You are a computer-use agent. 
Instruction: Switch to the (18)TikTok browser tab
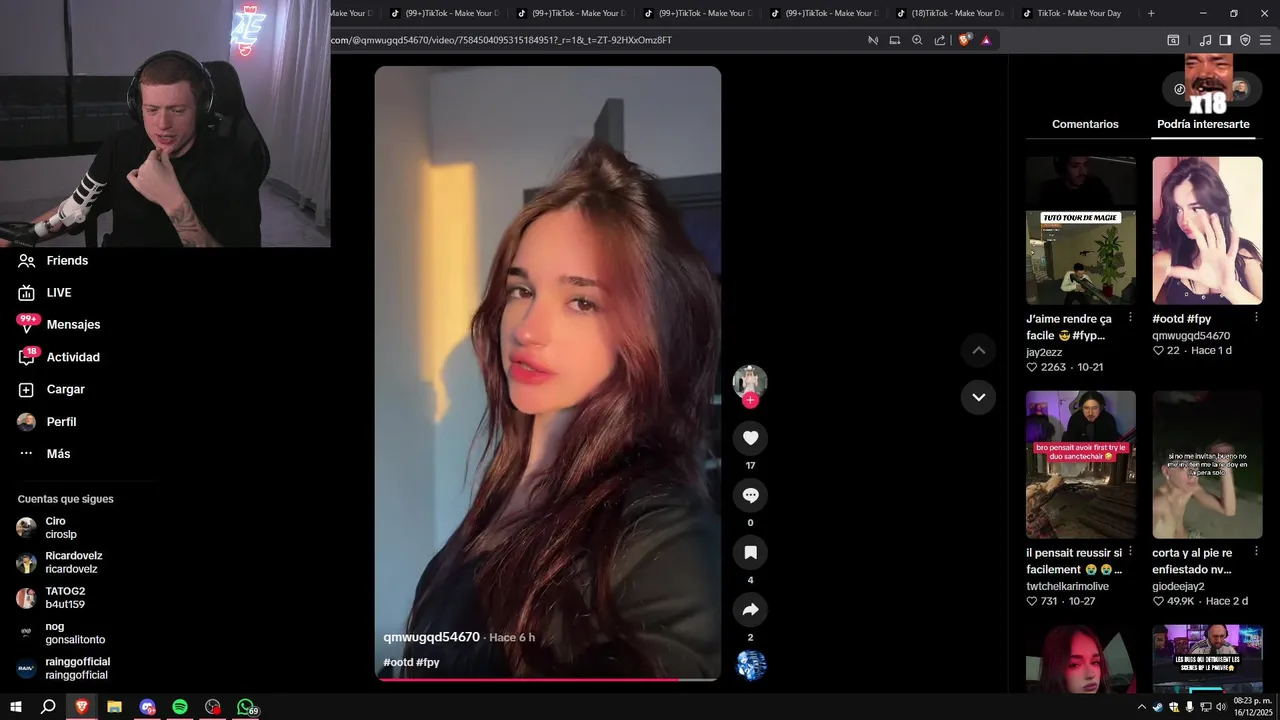click(x=950, y=13)
